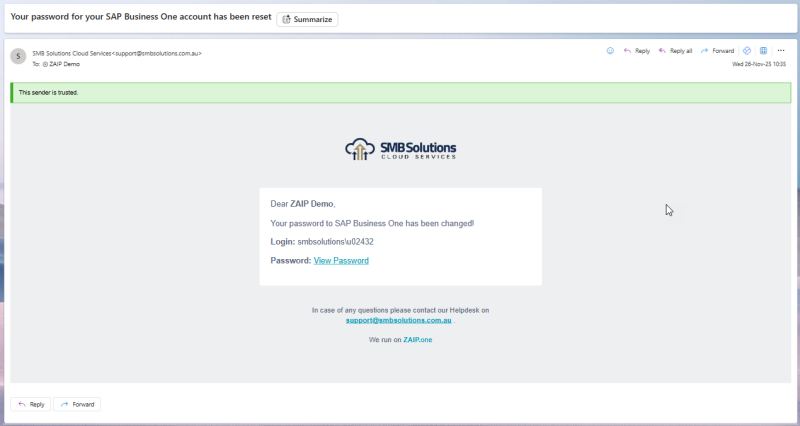The image size is (800, 426).
Task: Click the support@smbsolutions.com.au helpdesk link
Action: [397, 320]
